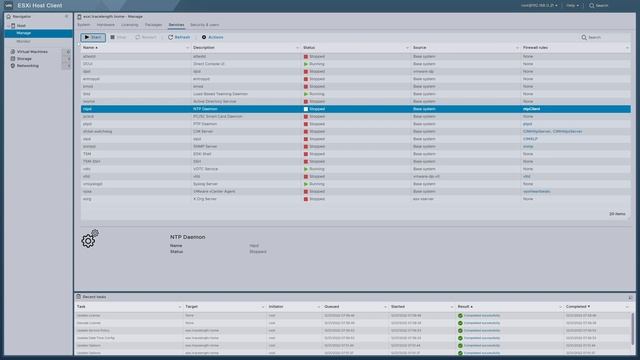Screen dimensions: 640x360
Task: Sort services by Firewall rules column
Action: coord(535,48)
